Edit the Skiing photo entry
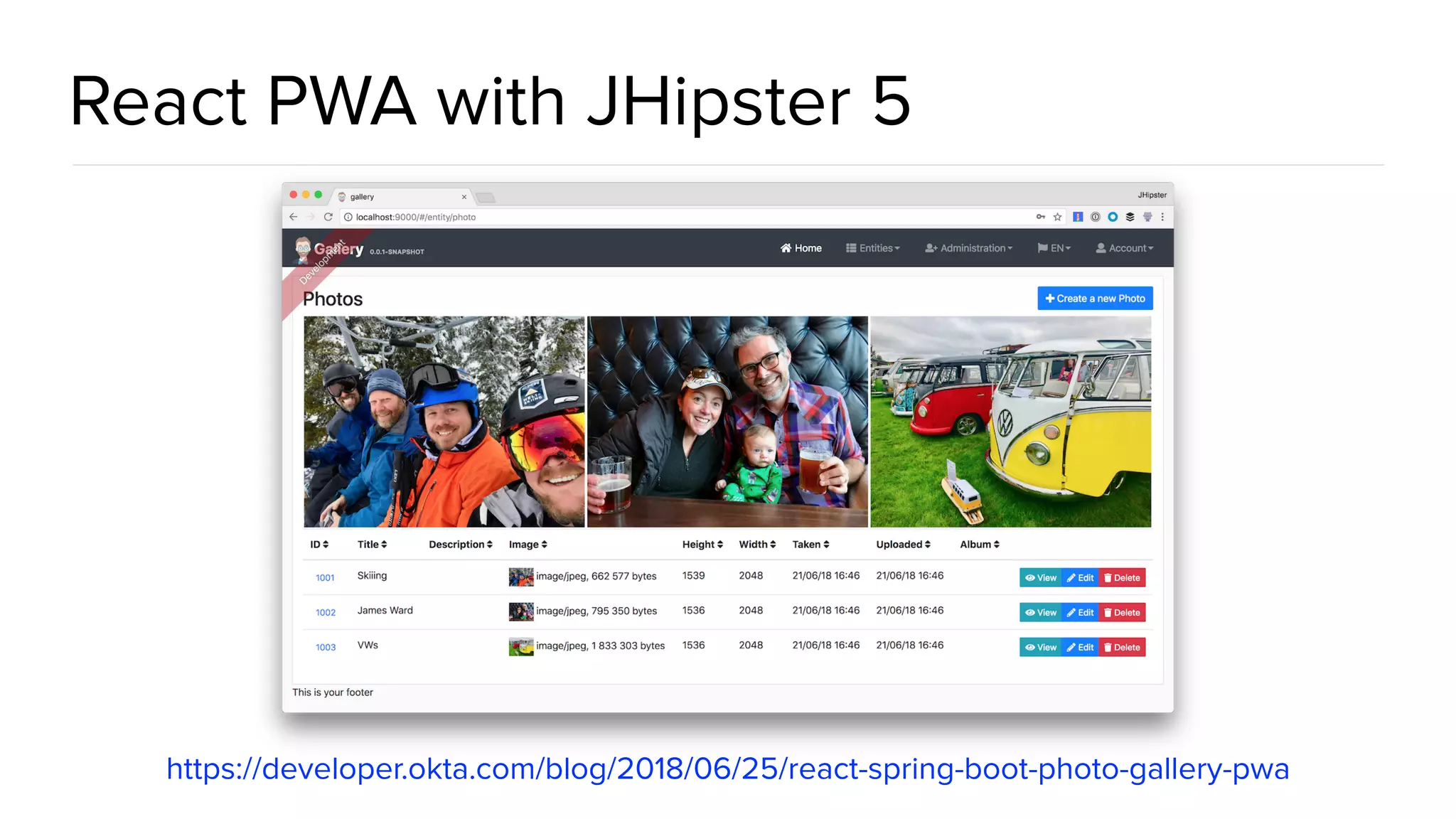Viewport: 1456px width, 819px height. click(1080, 578)
